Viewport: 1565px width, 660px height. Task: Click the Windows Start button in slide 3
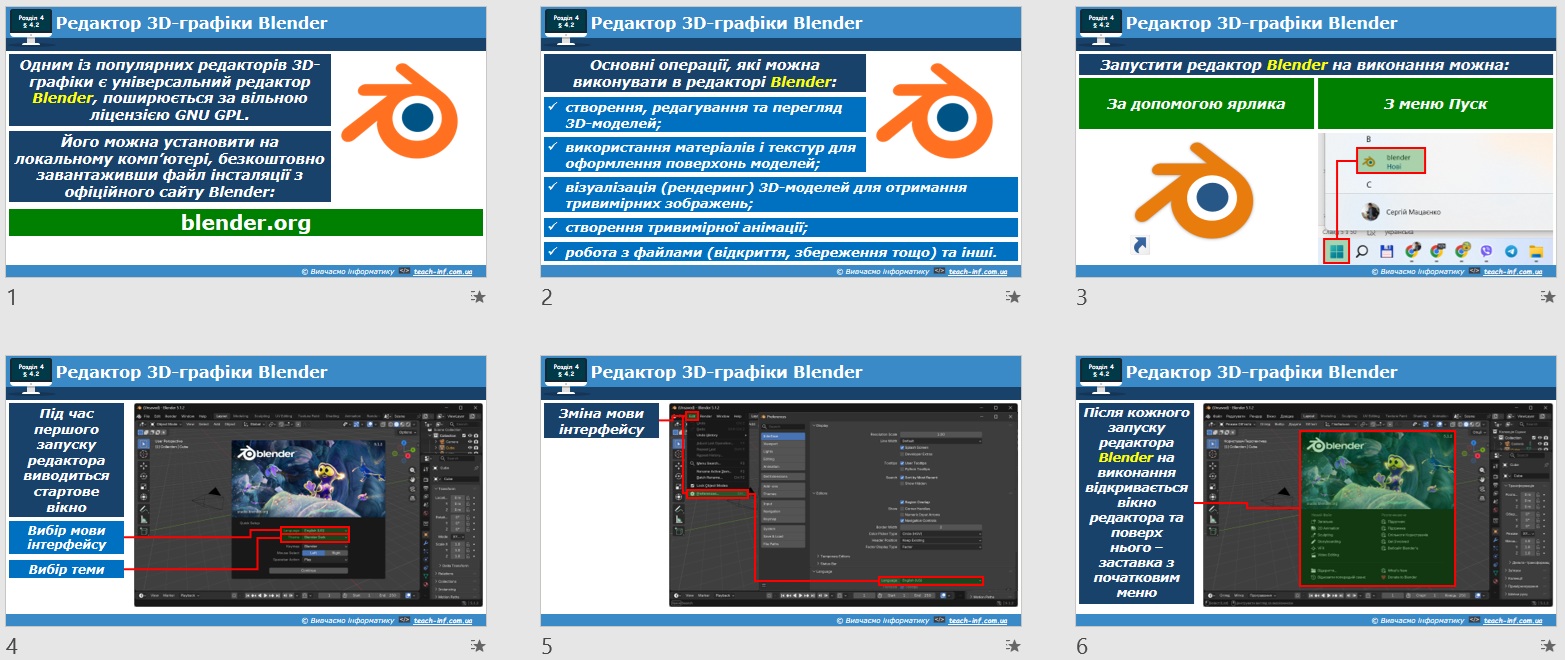[1335, 251]
